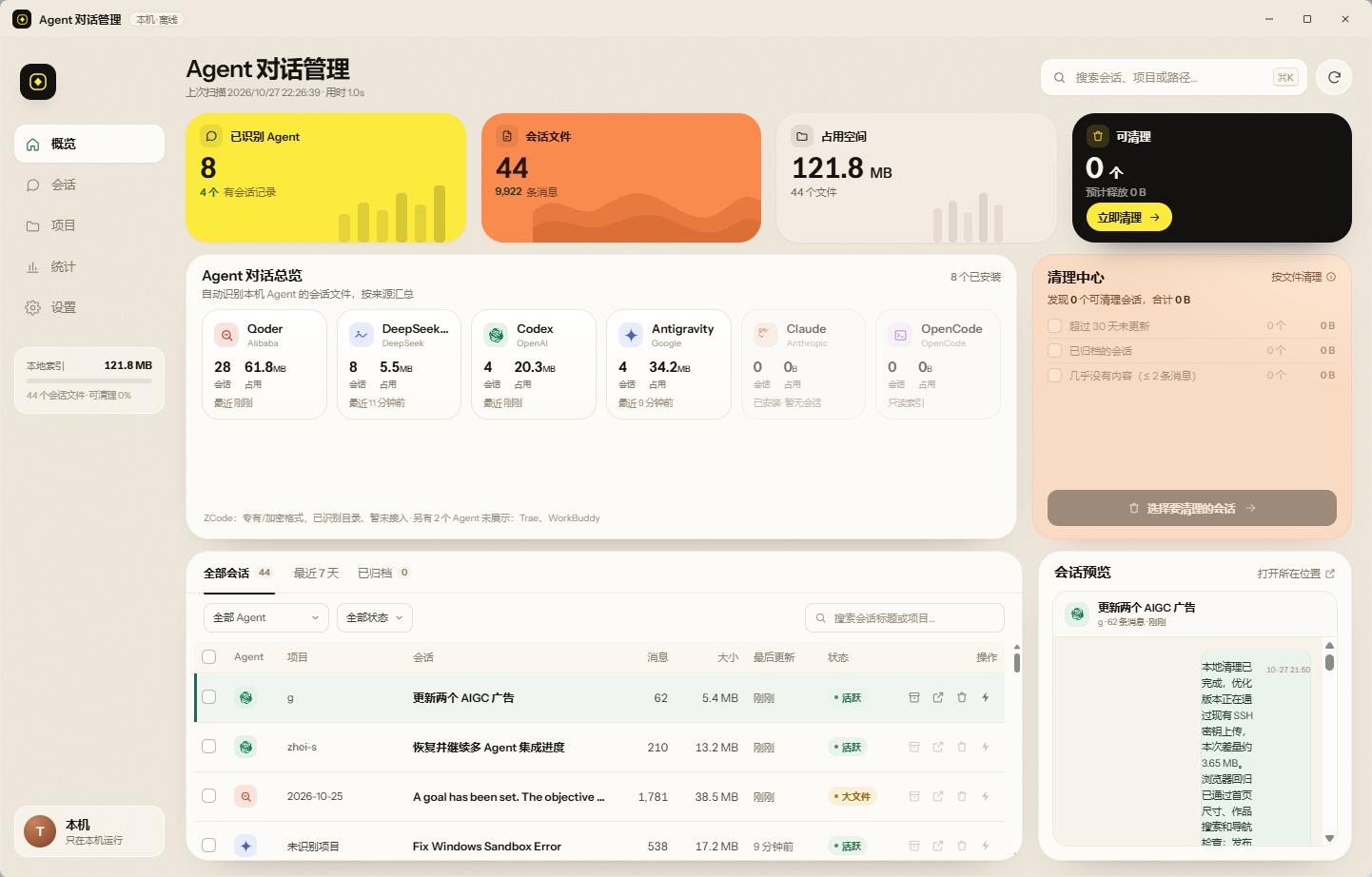Click the 打开所在位置 link
The image size is (1372, 877).
tap(1296, 574)
